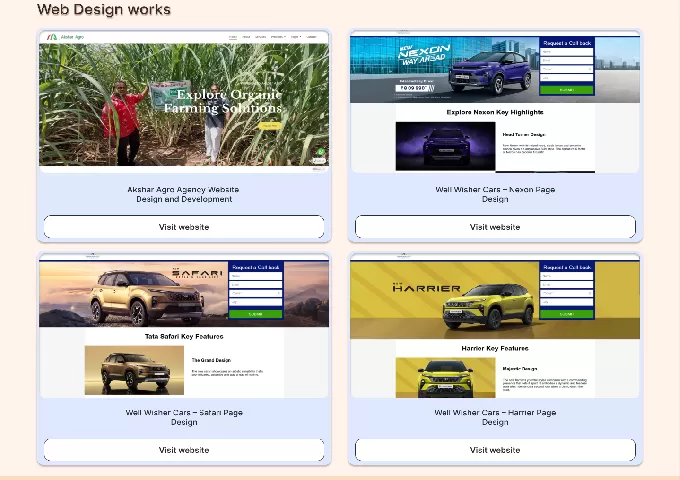Expand the Products dropdown in the Akshar Agro navbar
The width and height of the screenshot is (680, 480).
click(277, 37)
